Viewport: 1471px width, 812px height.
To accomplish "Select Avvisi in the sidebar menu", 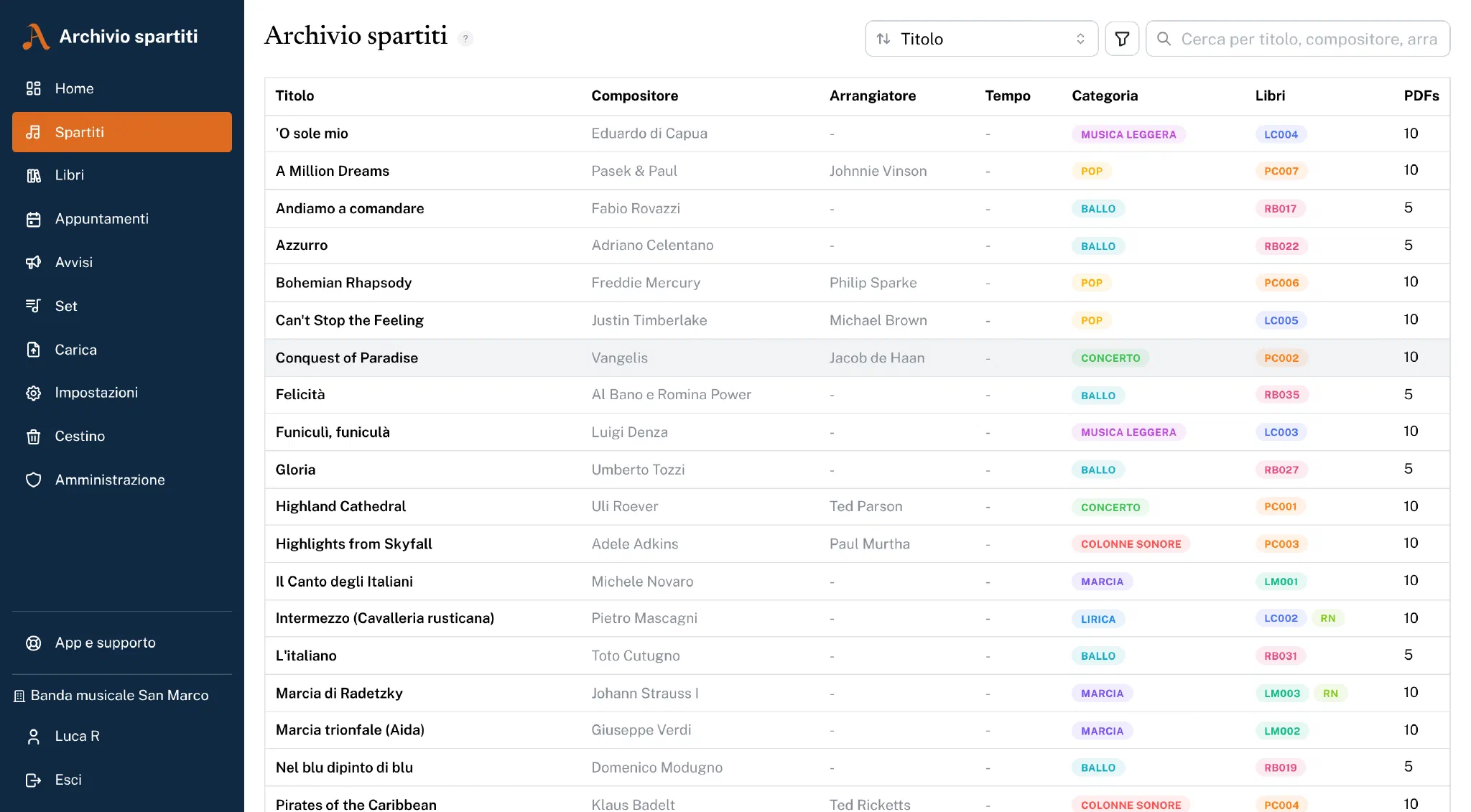I will 122,262.
